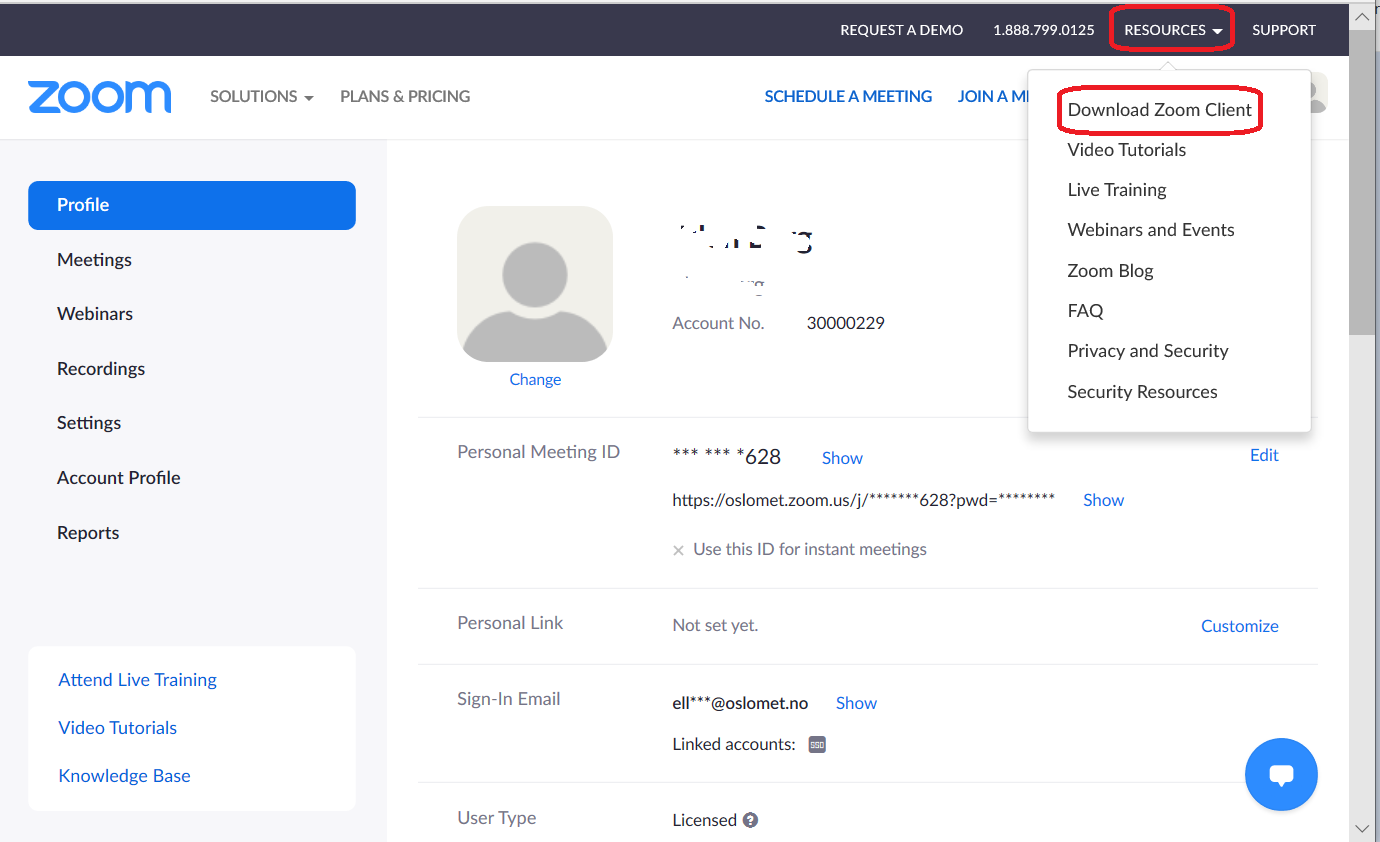This screenshot has height=842, width=1380.
Task: Expand the Resources dropdown
Action: tap(1172, 30)
